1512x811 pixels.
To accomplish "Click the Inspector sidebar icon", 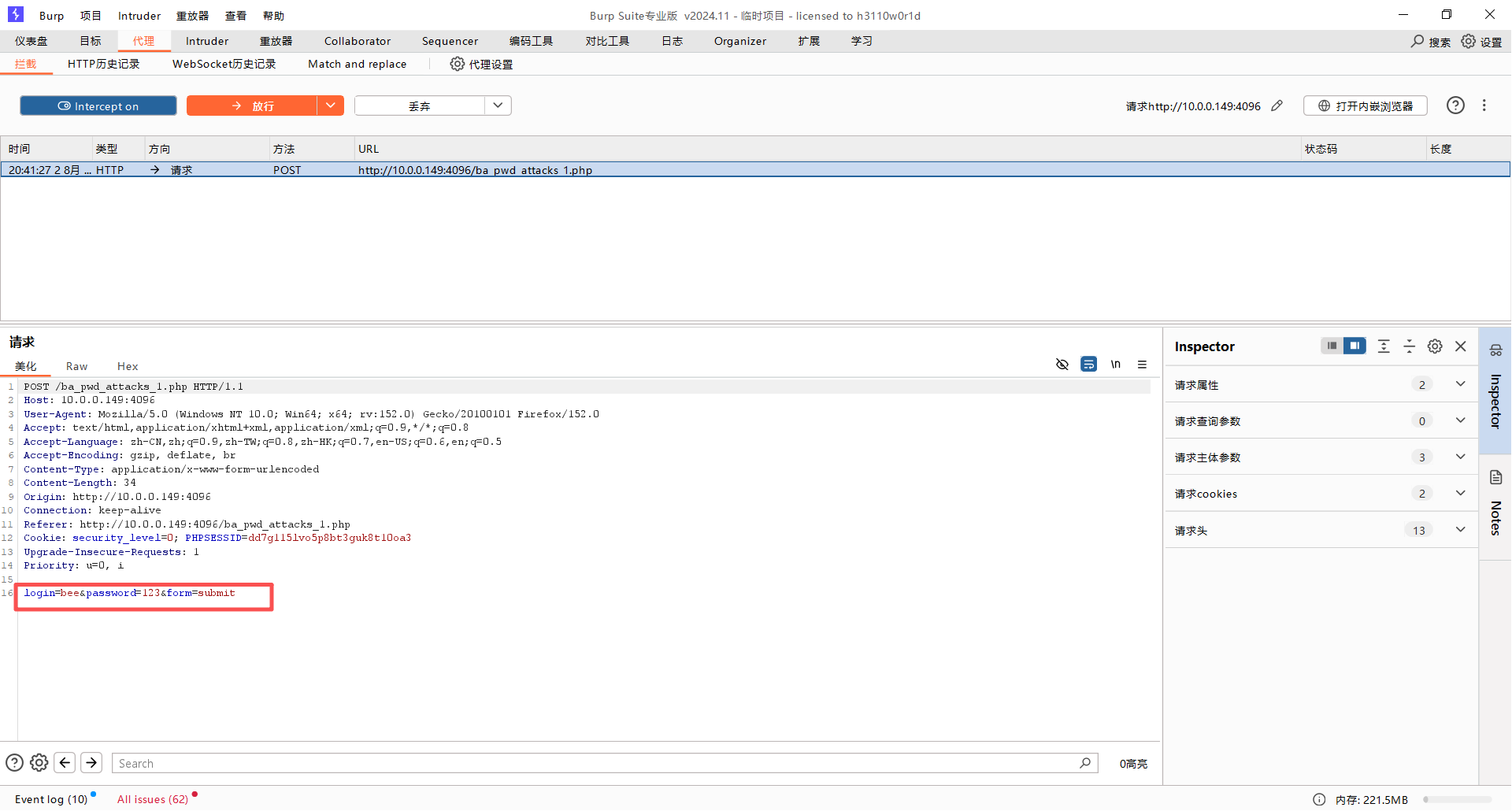I will 1496,350.
